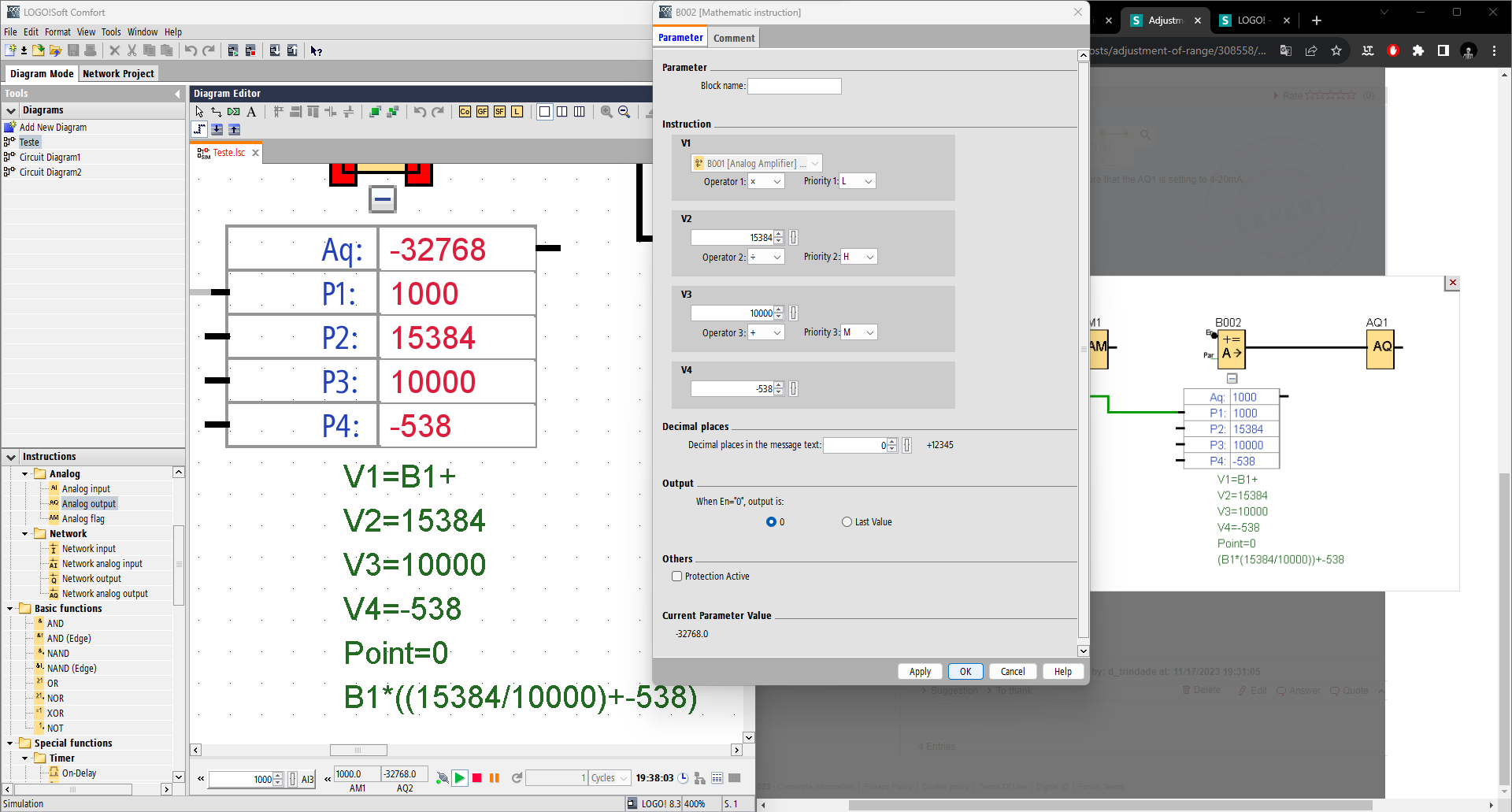Click the Save icon in main toolbar
Viewport: 1512px width, 812px height.
click(x=73, y=50)
